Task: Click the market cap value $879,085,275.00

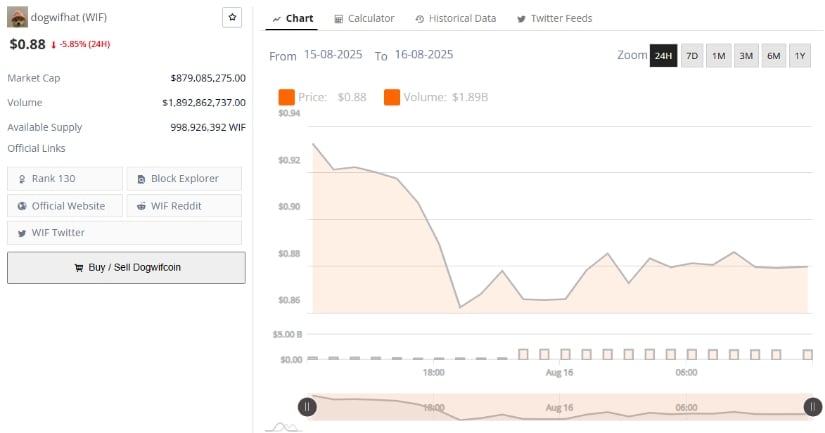Action: (208, 78)
